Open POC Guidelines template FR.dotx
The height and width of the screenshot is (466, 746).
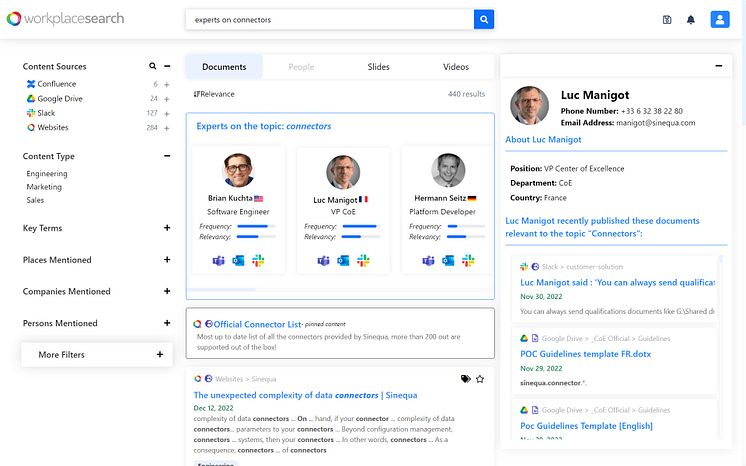point(585,354)
